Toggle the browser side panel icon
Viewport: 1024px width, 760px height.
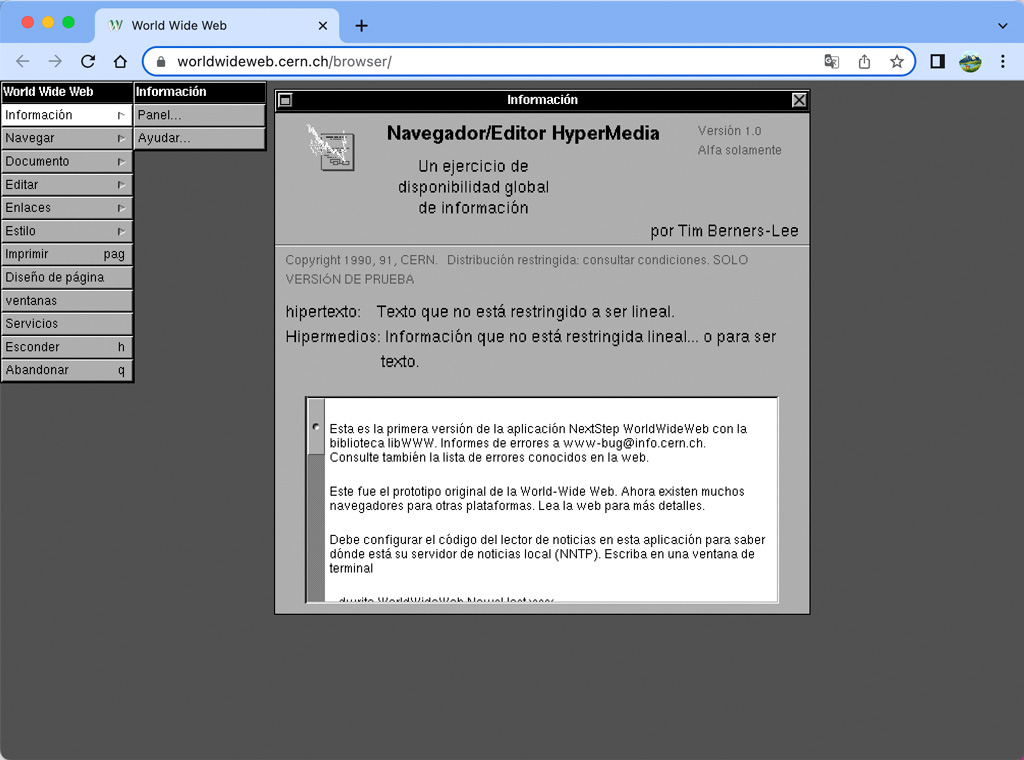(x=938, y=61)
